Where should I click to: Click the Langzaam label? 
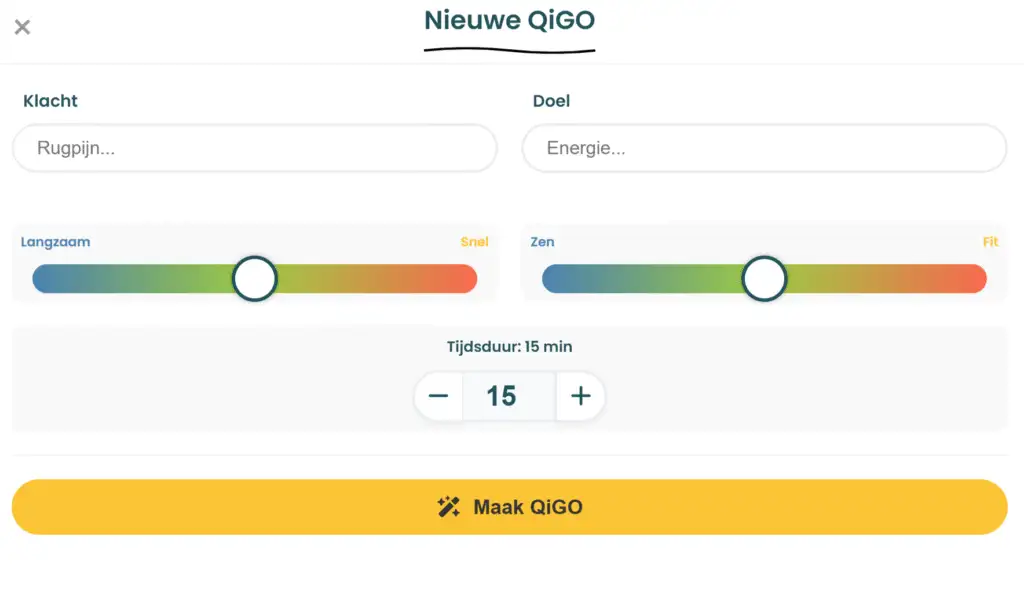[55, 241]
